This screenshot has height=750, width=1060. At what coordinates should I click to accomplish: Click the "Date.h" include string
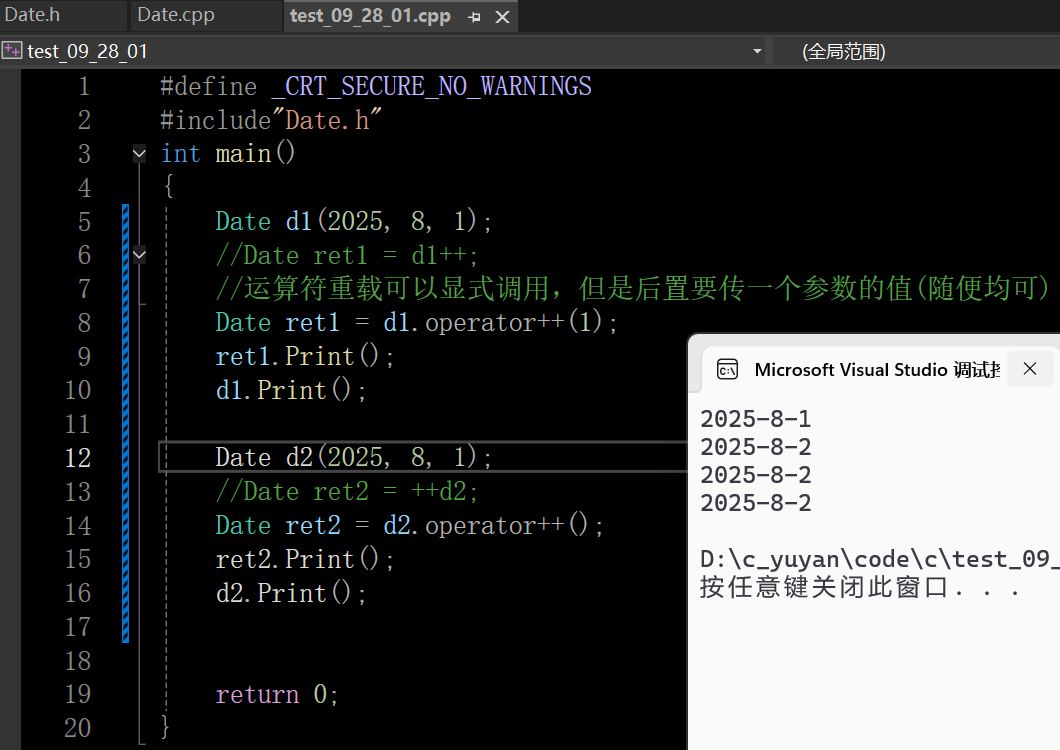click(x=327, y=120)
